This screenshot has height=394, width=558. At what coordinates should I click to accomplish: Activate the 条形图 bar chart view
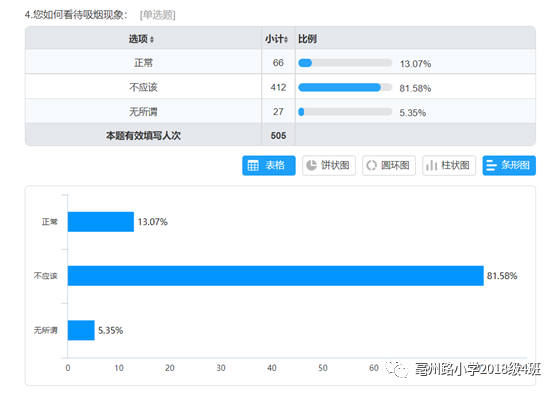(x=509, y=166)
